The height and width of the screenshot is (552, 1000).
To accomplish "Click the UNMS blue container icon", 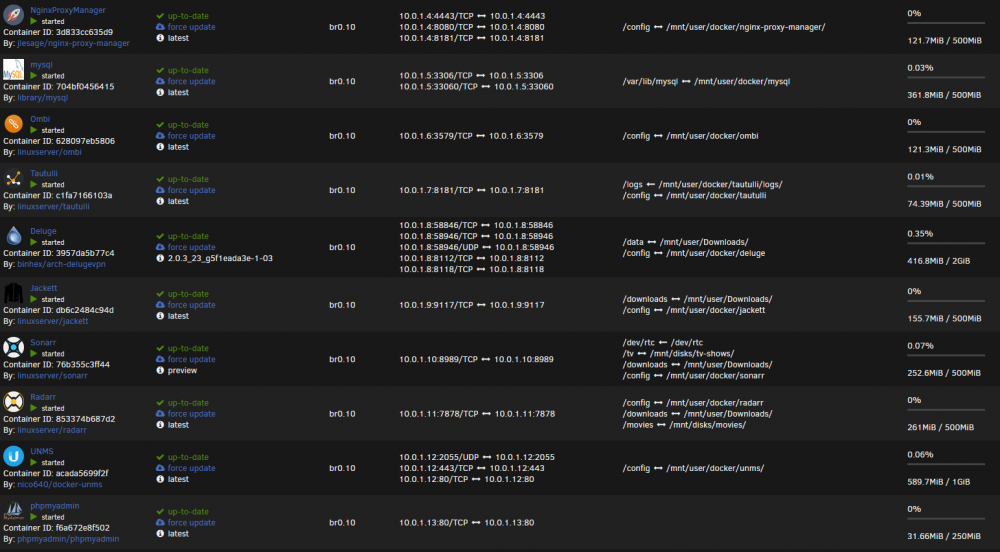I will (13, 456).
